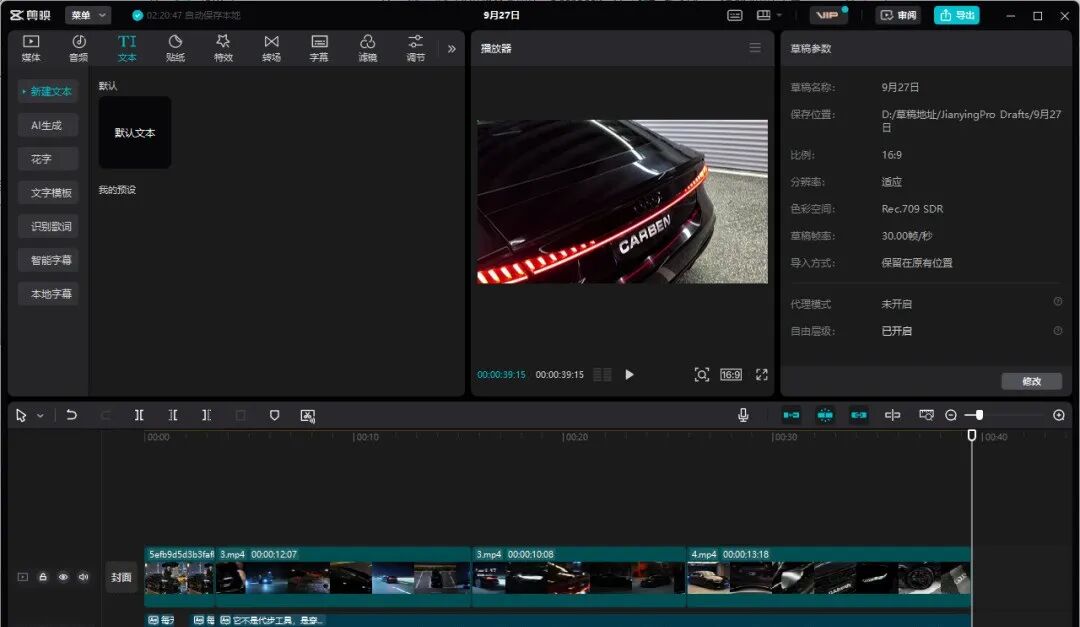The height and width of the screenshot is (627, 1080).
Task: Open the 特效 effects panel
Action: tap(223, 48)
